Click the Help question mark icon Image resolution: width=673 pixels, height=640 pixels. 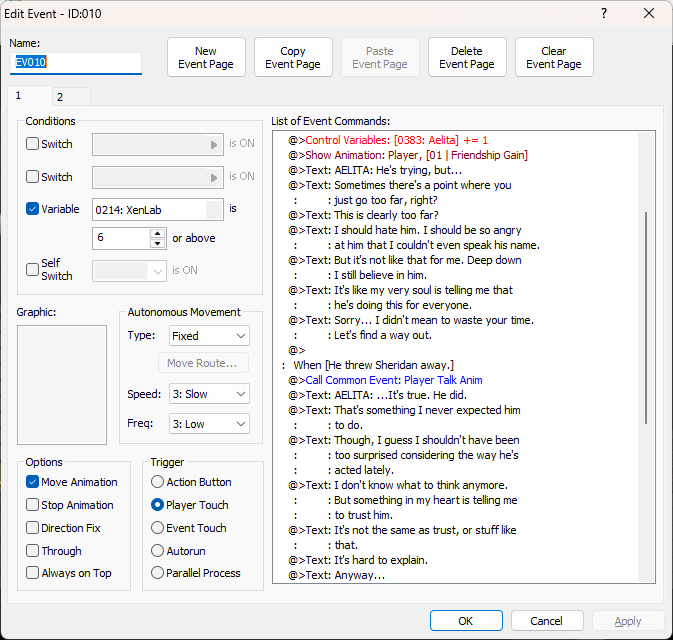(x=603, y=13)
